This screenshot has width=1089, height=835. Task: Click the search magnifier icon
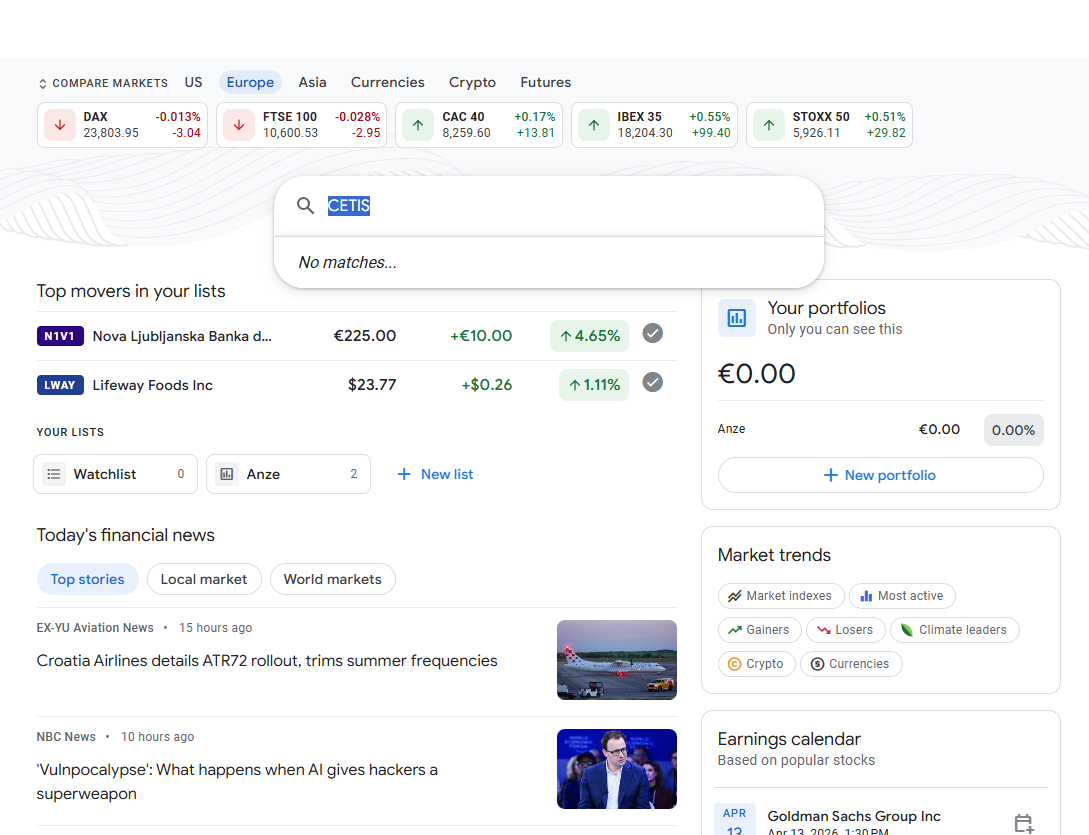305,205
